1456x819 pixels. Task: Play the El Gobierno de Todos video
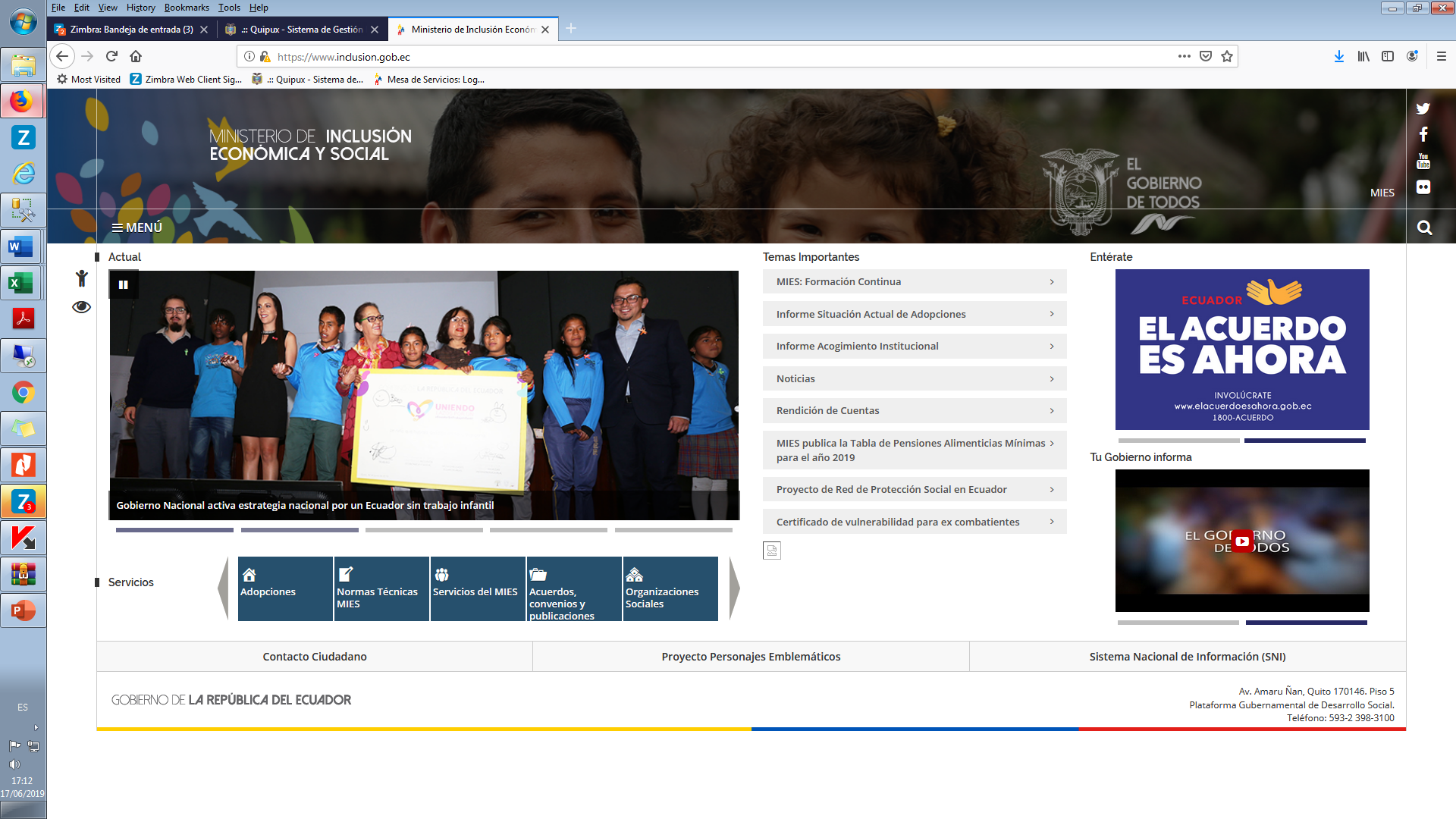pos(1241,541)
